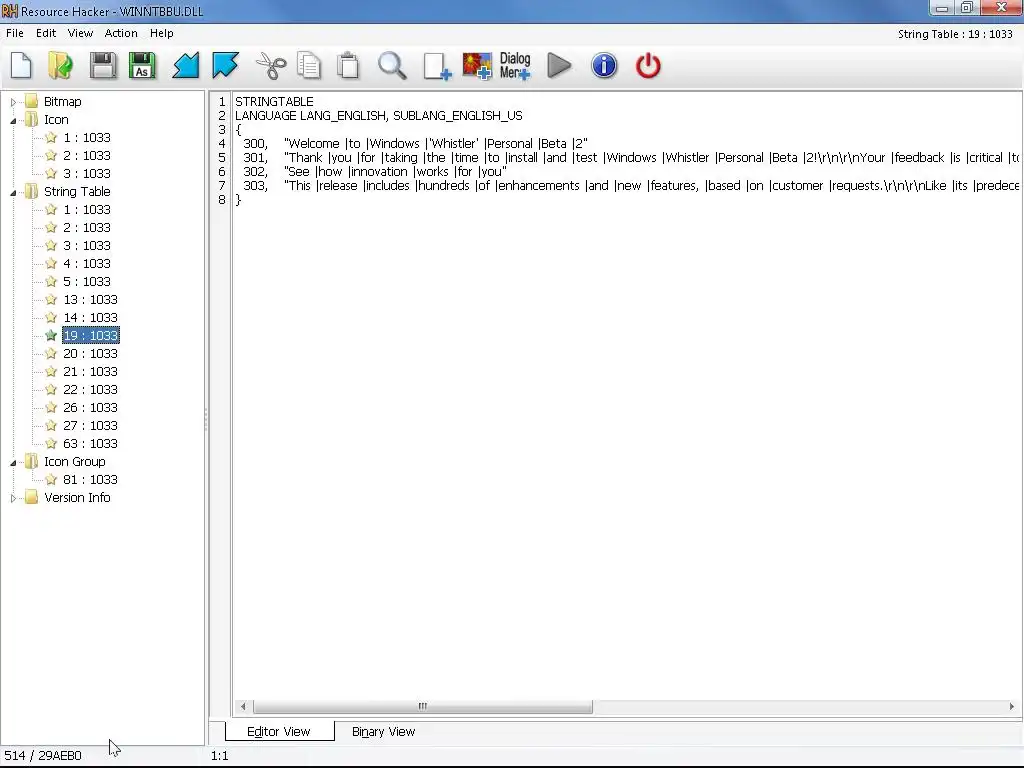The image size is (1024, 768).
Task: Select String Table 14 : 1033
Action: point(90,317)
